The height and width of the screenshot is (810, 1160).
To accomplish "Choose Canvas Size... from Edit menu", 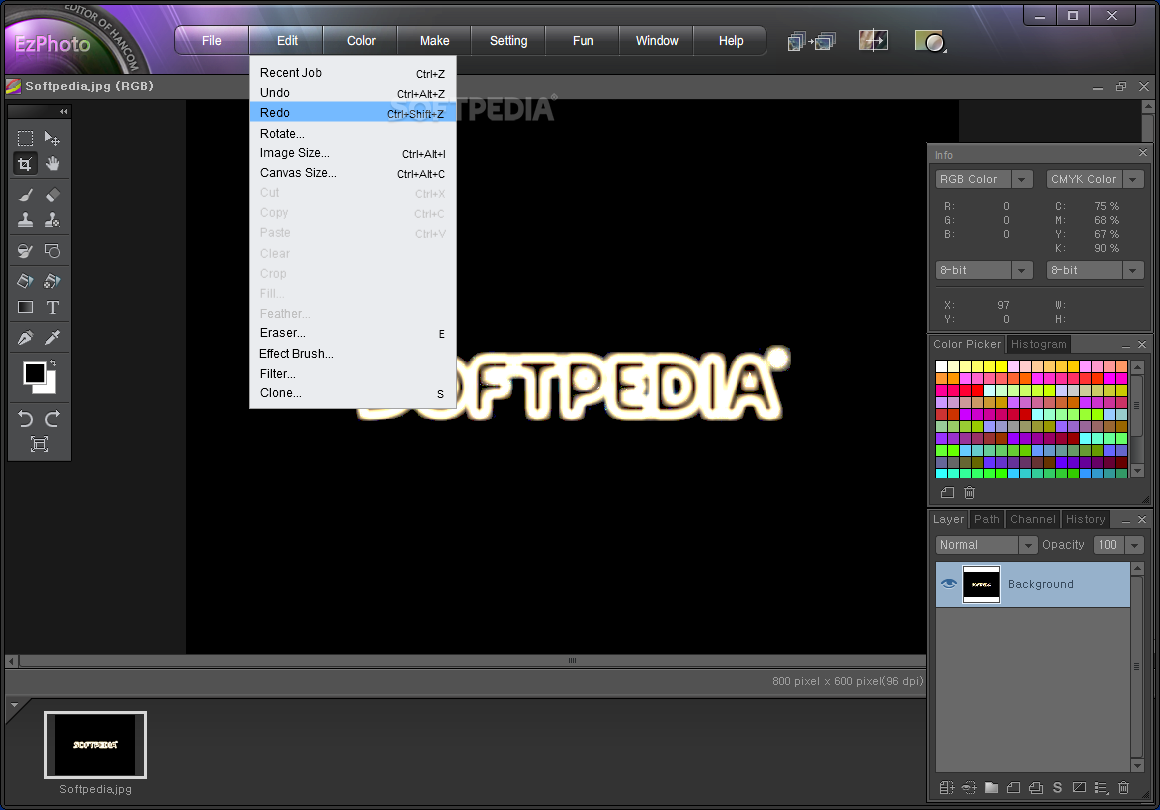I will click(x=353, y=173).
